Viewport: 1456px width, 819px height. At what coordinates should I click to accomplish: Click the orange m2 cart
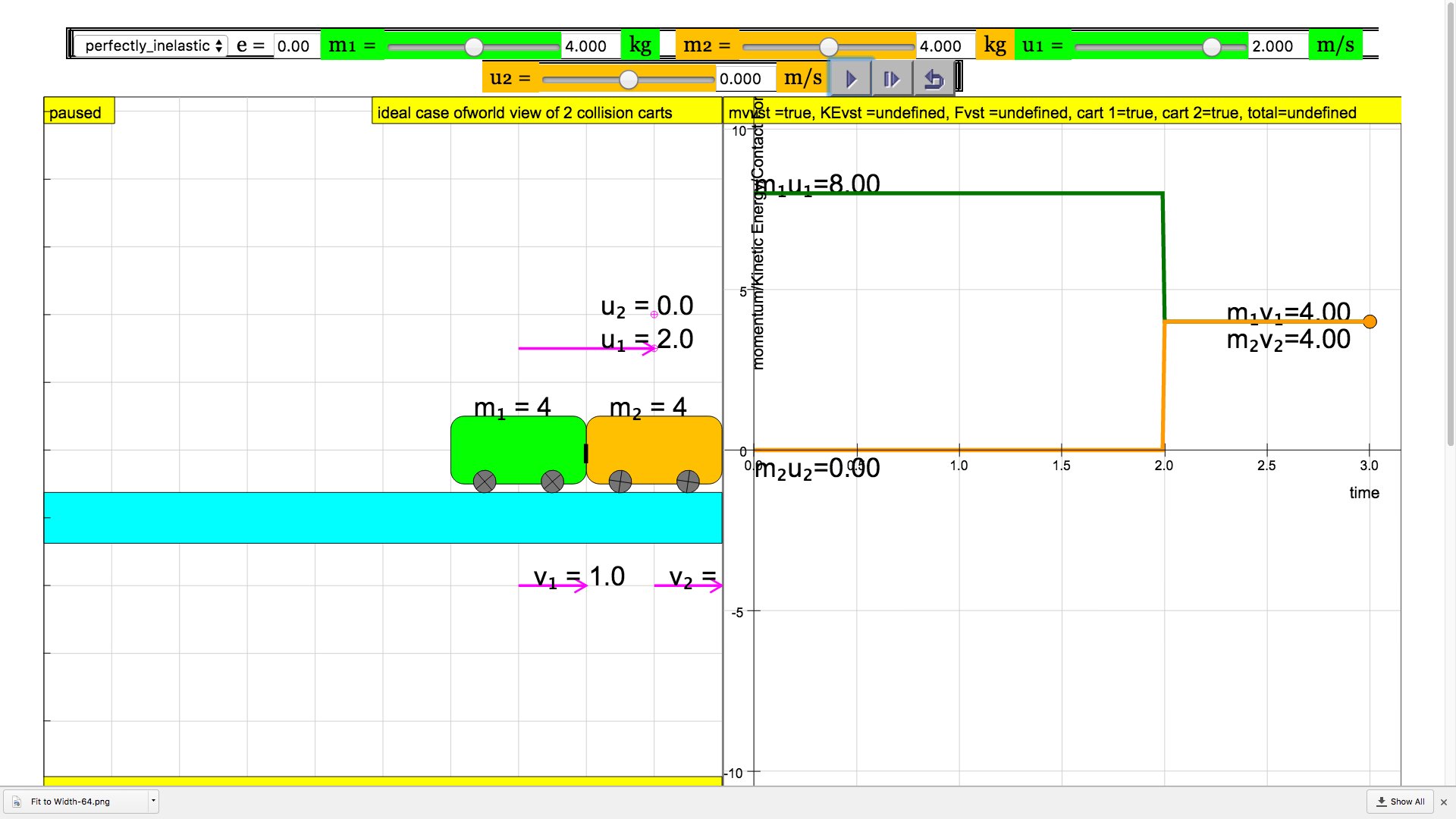point(653,447)
